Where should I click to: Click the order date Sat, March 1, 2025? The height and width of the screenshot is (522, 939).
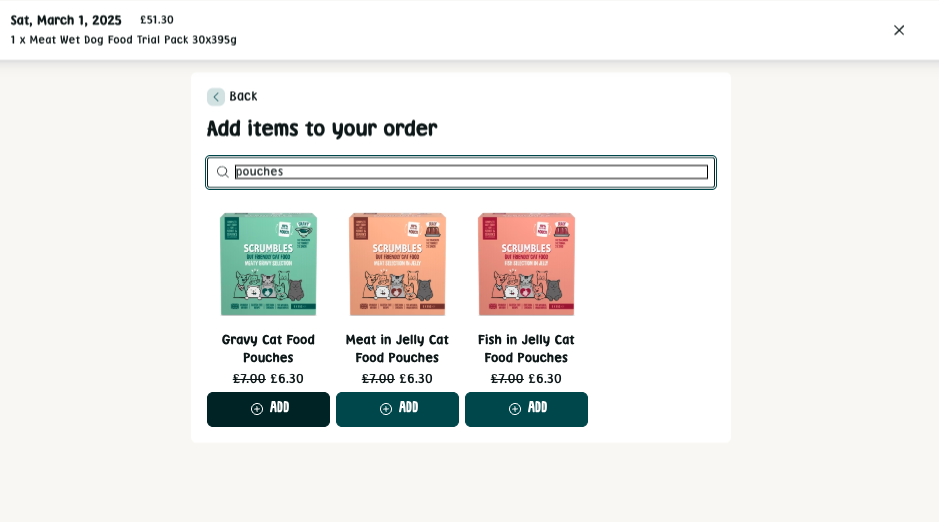pyautogui.click(x=66, y=20)
